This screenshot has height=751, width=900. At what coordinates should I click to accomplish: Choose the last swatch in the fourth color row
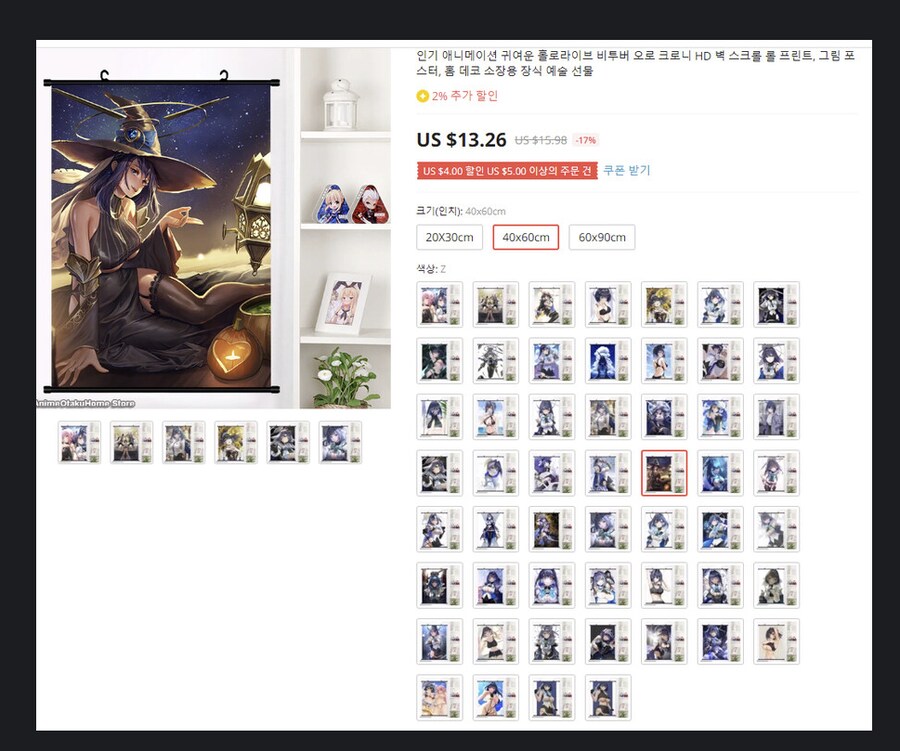pyautogui.click(x=777, y=473)
